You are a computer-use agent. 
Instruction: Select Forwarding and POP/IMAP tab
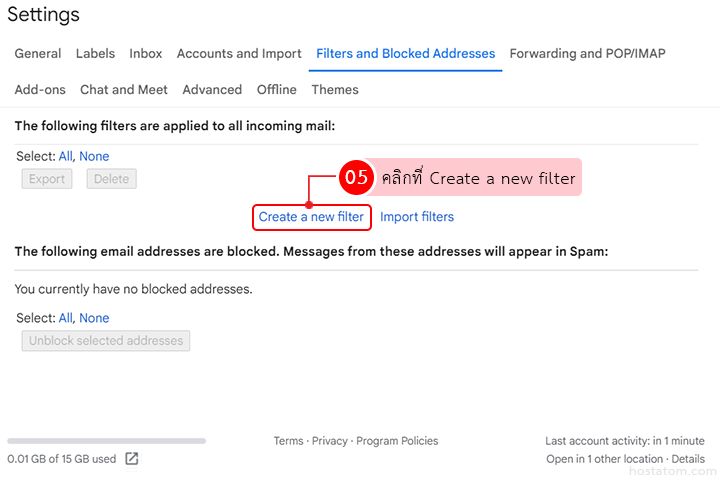pos(587,54)
